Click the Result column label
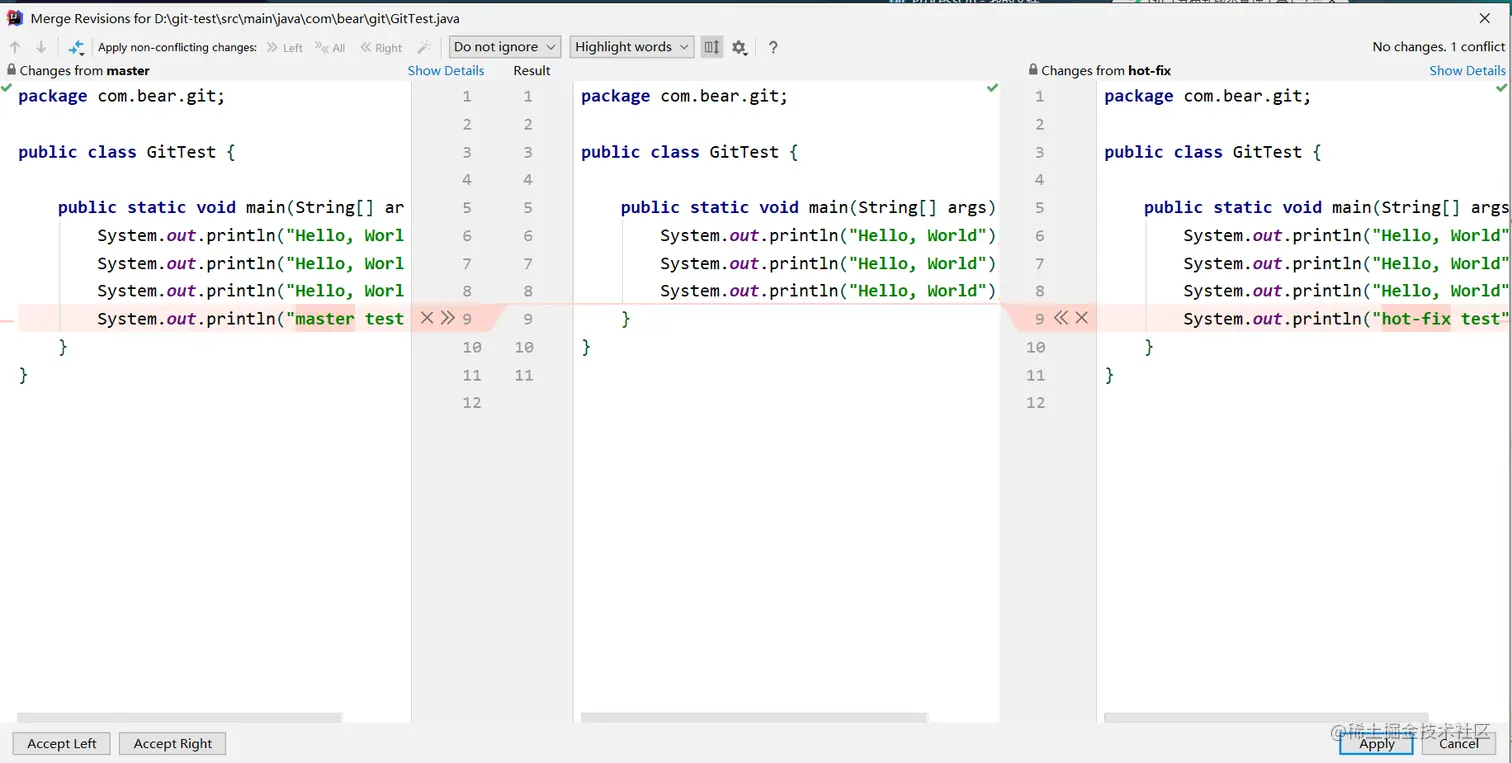 pyautogui.click(x=532, y=71)
